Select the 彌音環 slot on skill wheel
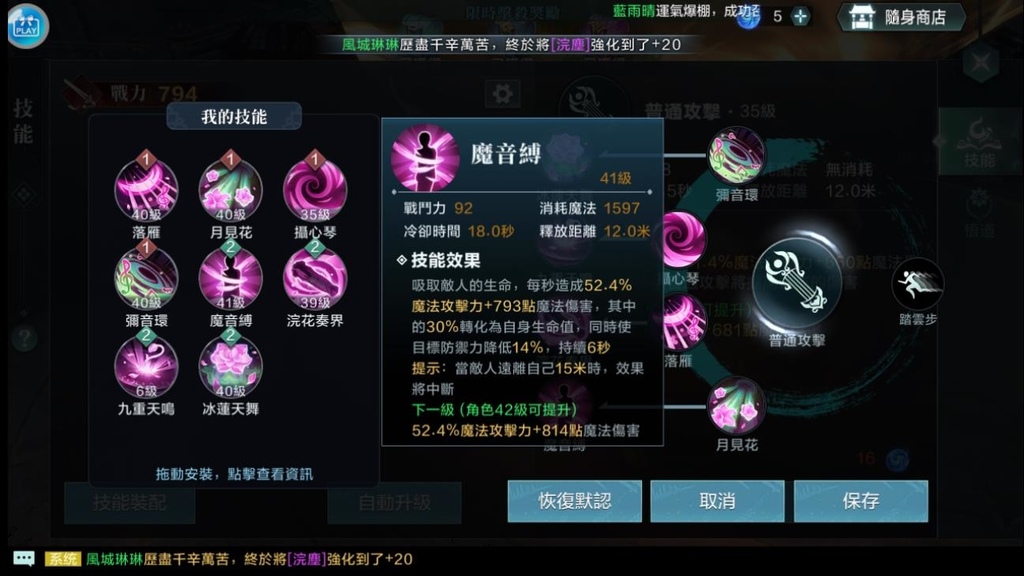The width and height of the screenshot is (1024, 576). point(737,155)
